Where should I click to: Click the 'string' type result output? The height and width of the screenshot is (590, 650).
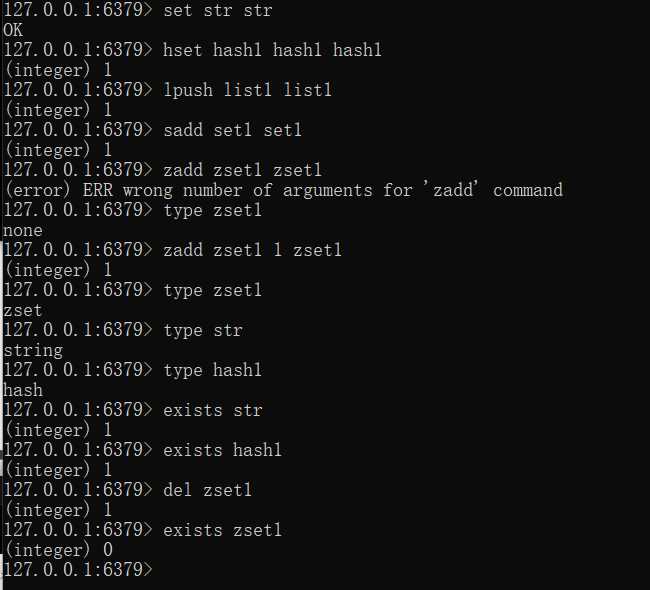pyautogui.click(x=33, y=350)
